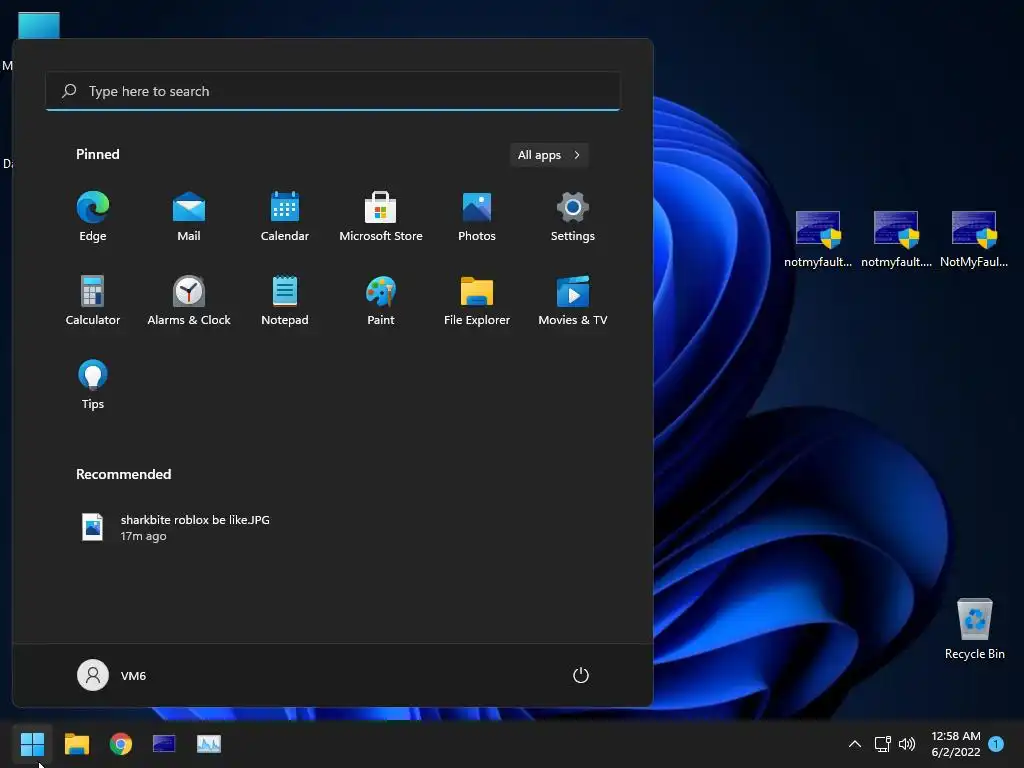Select the first notmyfault desktop shortcut
The width and height of the screenshot is (1024, 768).
click(x=818, y=239)
